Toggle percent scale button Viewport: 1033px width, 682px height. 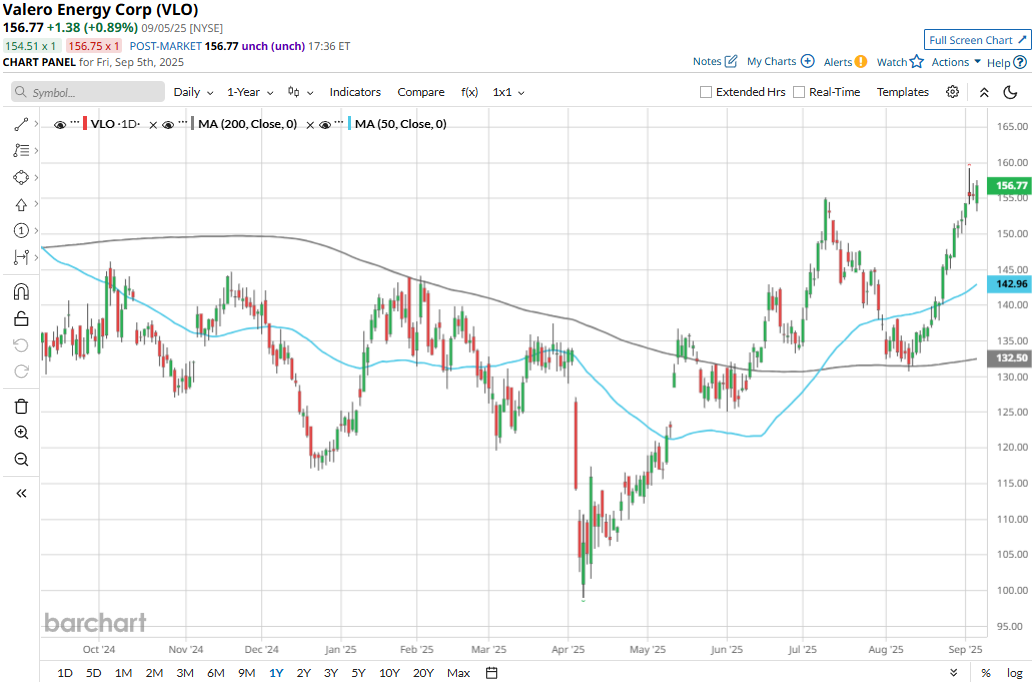click(986, 673)
